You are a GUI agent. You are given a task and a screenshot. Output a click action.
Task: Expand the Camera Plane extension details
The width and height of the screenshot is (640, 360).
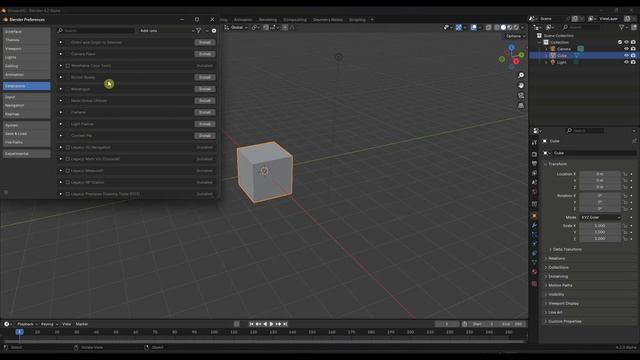point(61,54)
